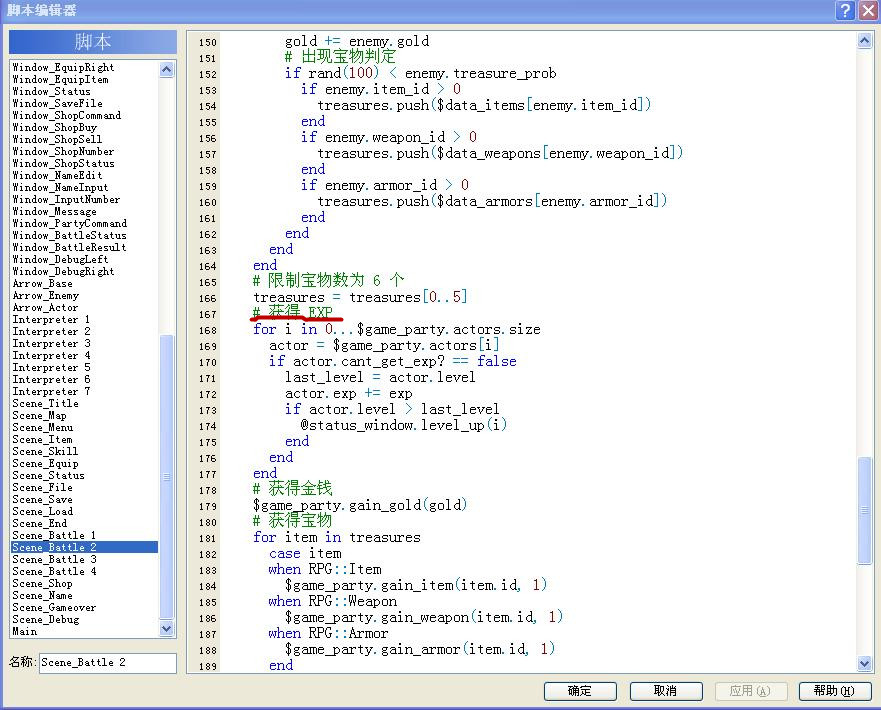Click the code pane vertical scrollbar thumb
881x710 pixels.
865,511
